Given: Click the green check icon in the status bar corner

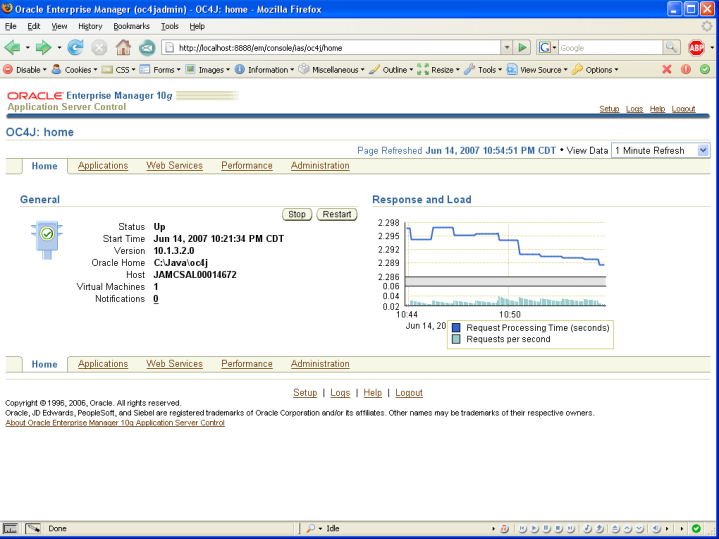Looking at the screenshot, I should (696, 528).
